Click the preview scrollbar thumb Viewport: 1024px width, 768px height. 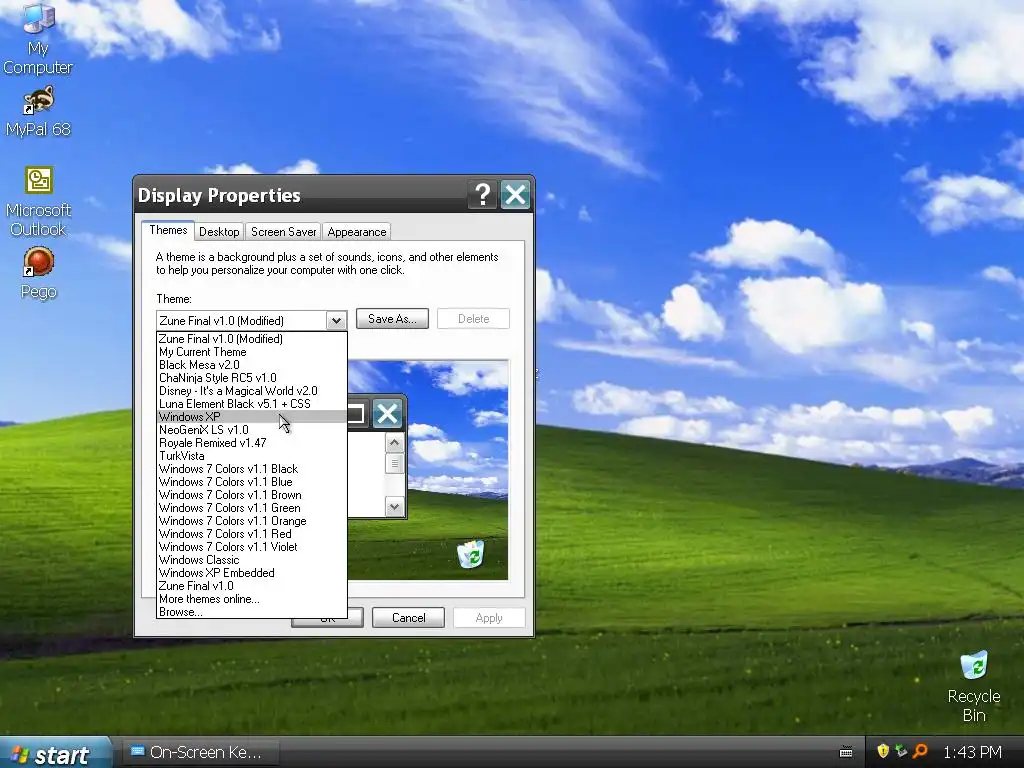click(394, 463)
